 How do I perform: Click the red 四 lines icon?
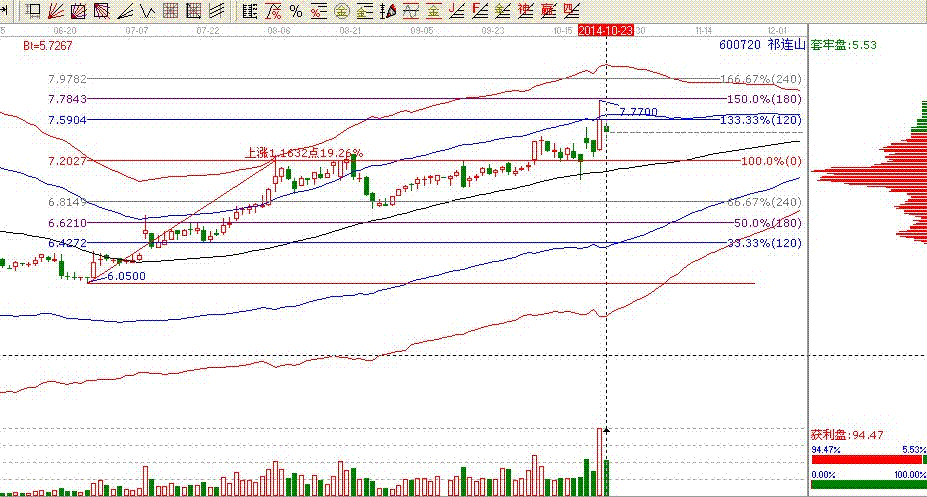570,11
